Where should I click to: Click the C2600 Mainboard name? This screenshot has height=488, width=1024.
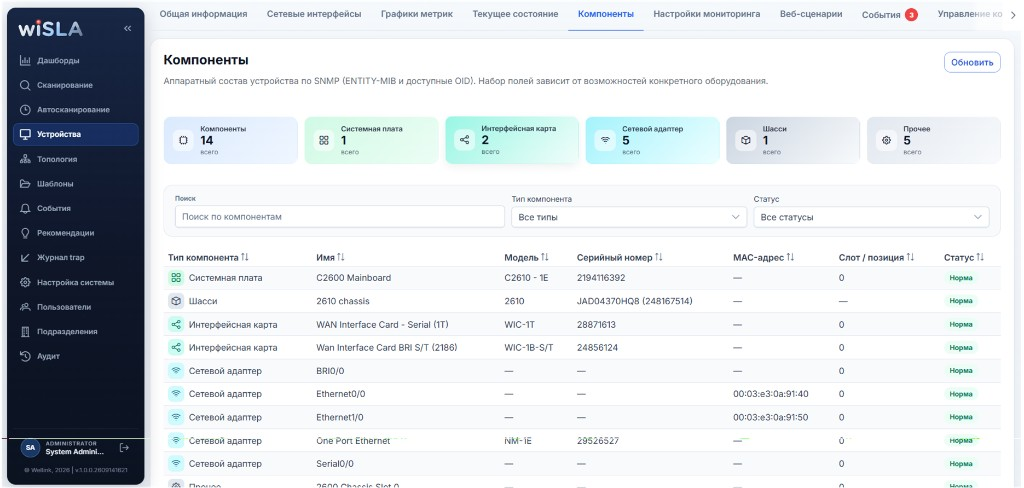coord(353,278)
